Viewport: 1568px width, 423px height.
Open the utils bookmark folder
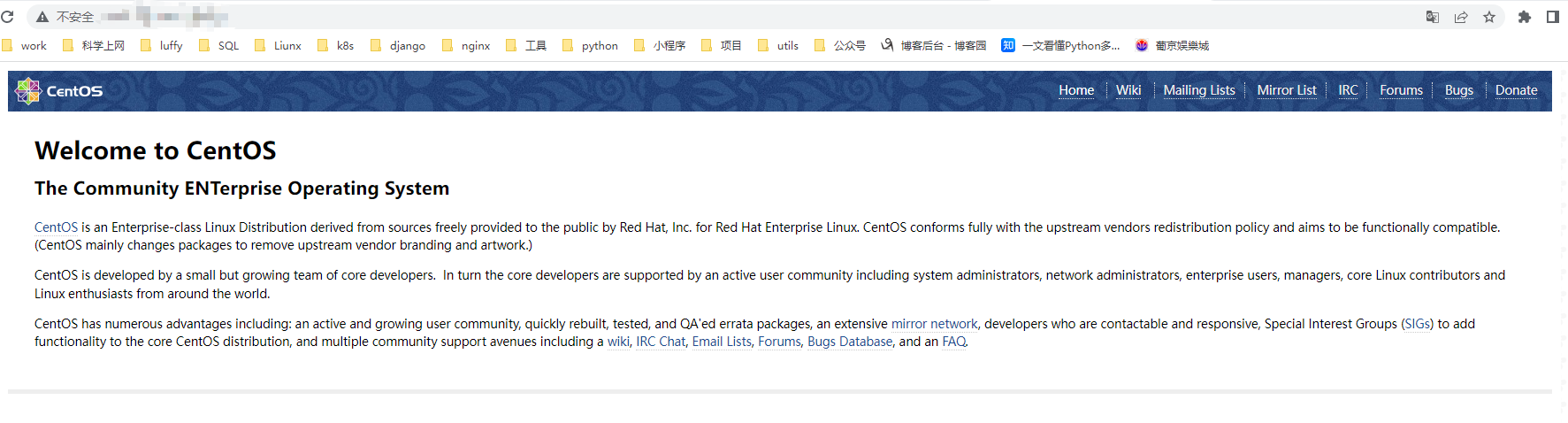tap(778, 45)
